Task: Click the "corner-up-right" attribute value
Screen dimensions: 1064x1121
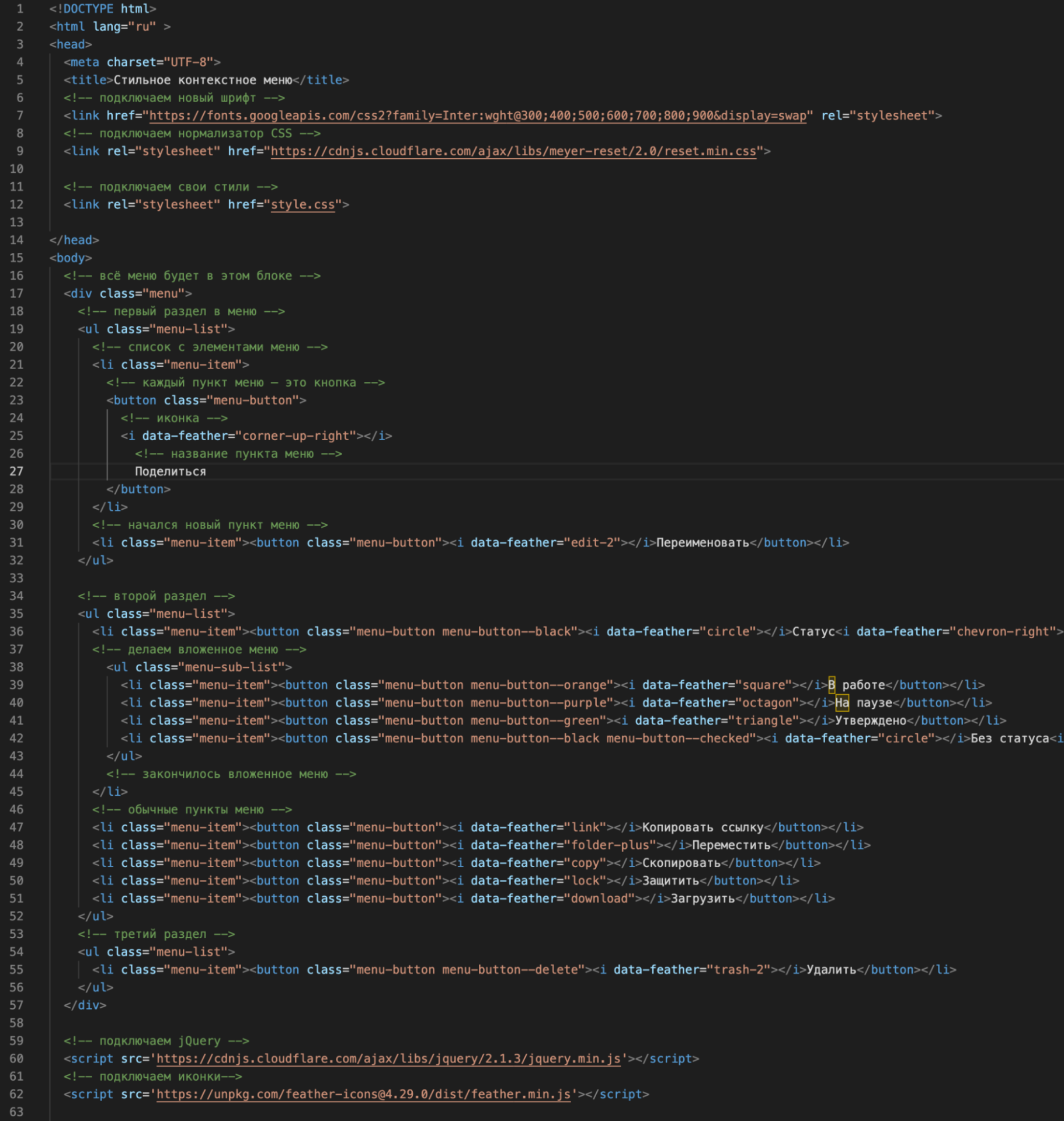Action: point(298,436)
